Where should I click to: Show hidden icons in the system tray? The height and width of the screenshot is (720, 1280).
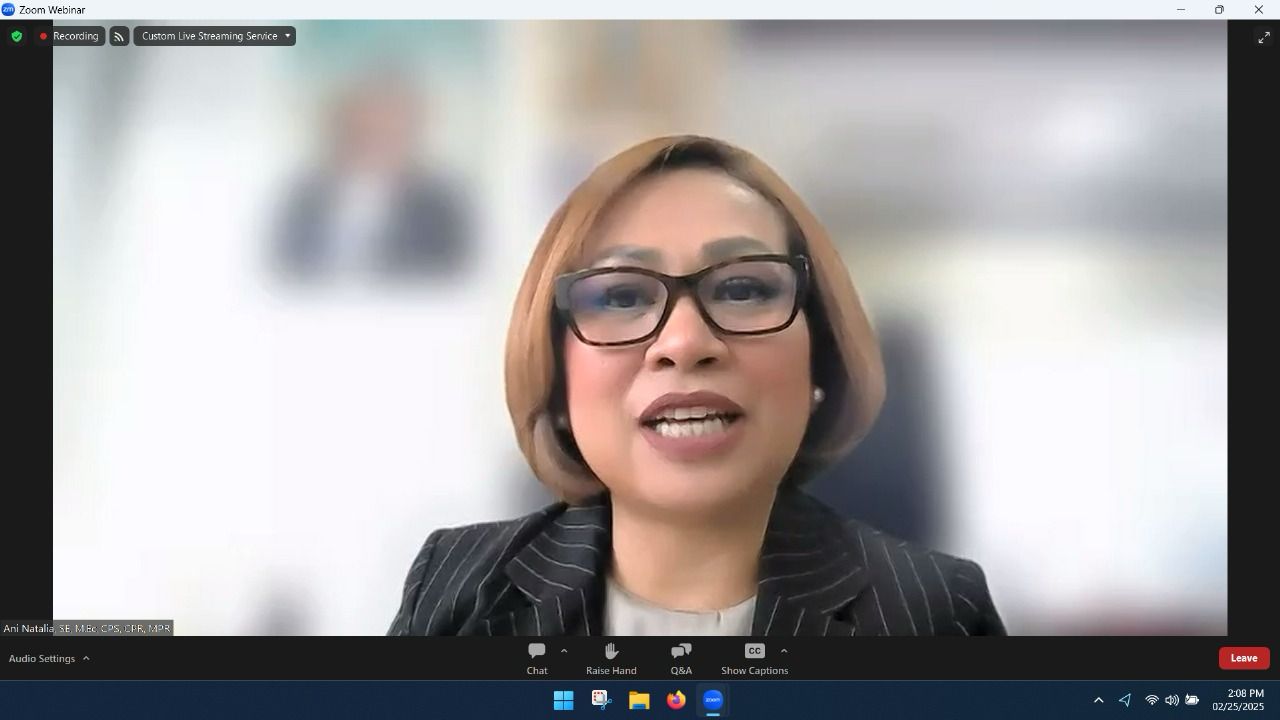click(x=1098, y=700)
